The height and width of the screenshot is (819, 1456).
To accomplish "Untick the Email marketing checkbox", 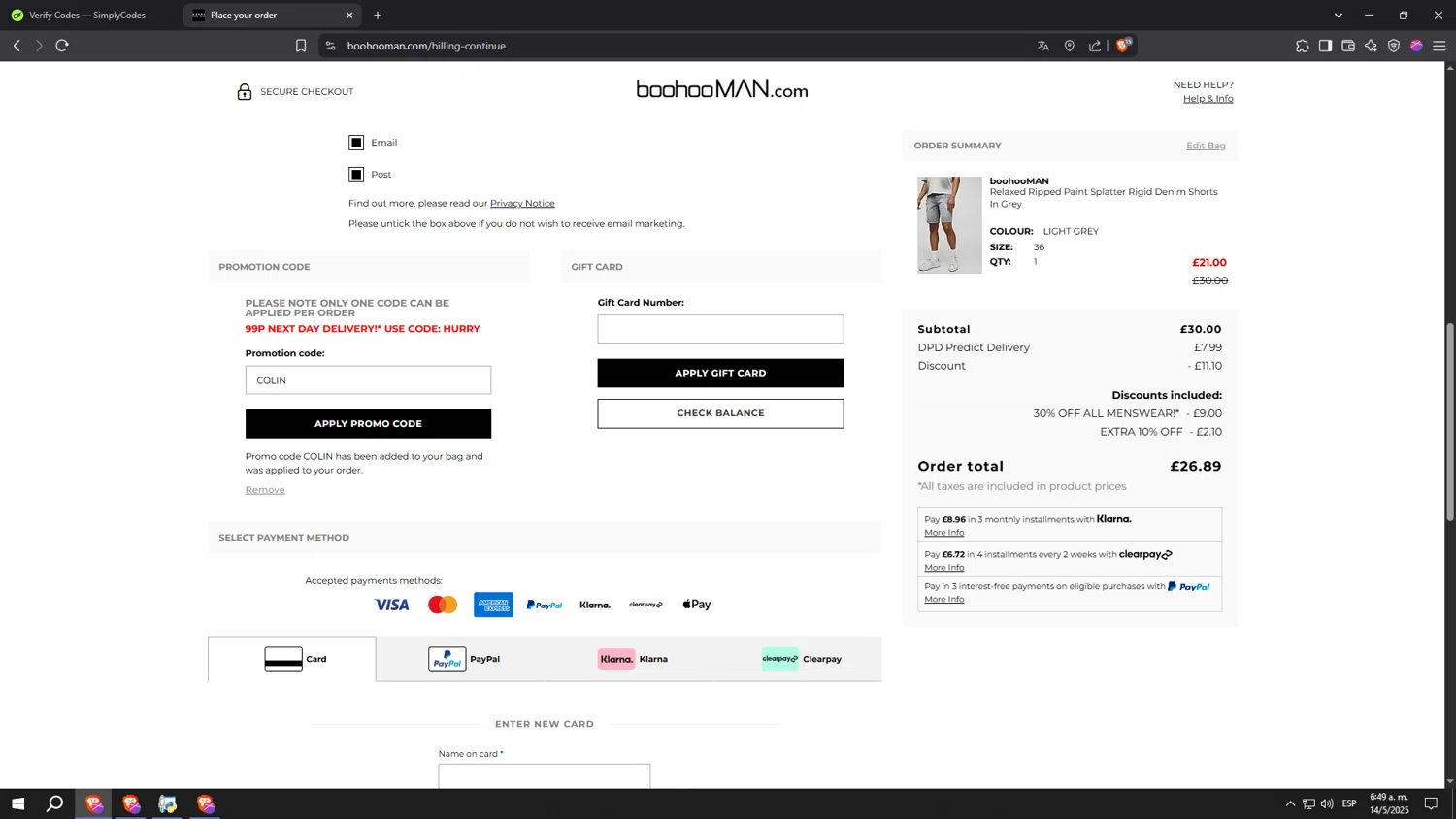I will point(356,143).
